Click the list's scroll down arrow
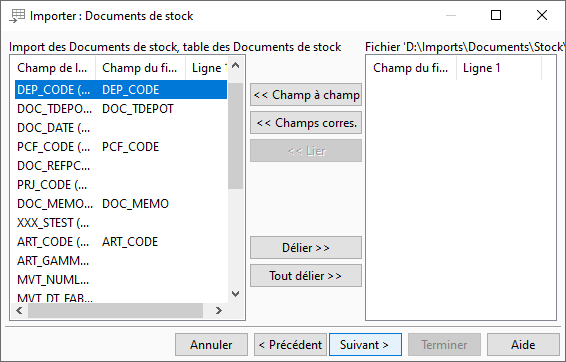 point(236,294)
